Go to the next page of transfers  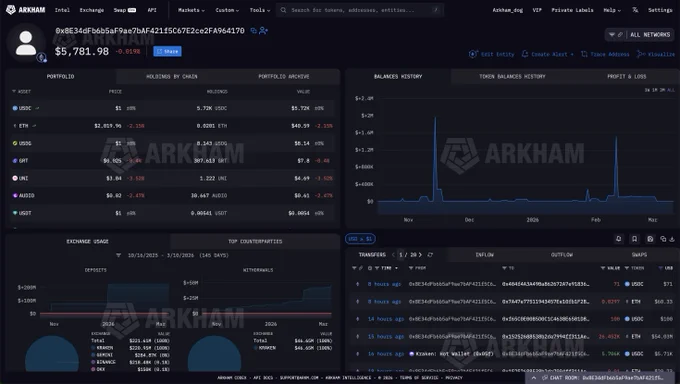tap(420, 255)
